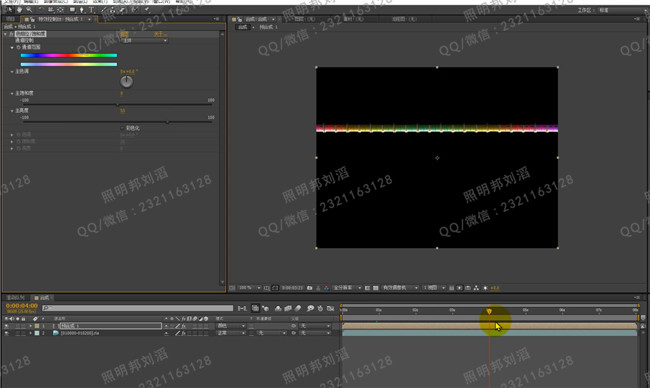Open the graph editor button in timeline
The width and height of the screenshot is (650, 388).
[330, 308]
